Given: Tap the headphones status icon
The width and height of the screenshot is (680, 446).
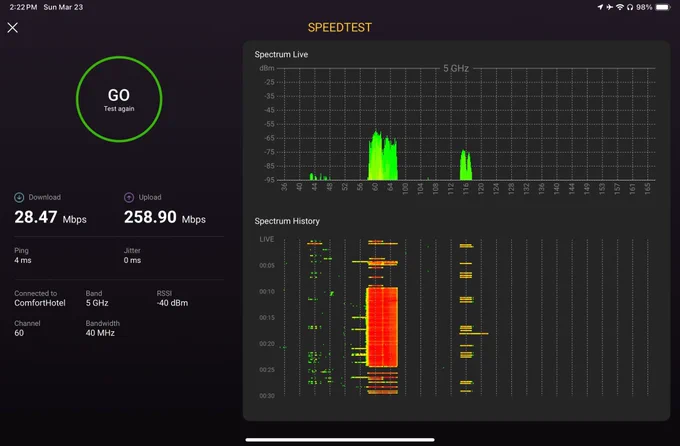Looking at the screenshot, I should [x=630, y=7].
